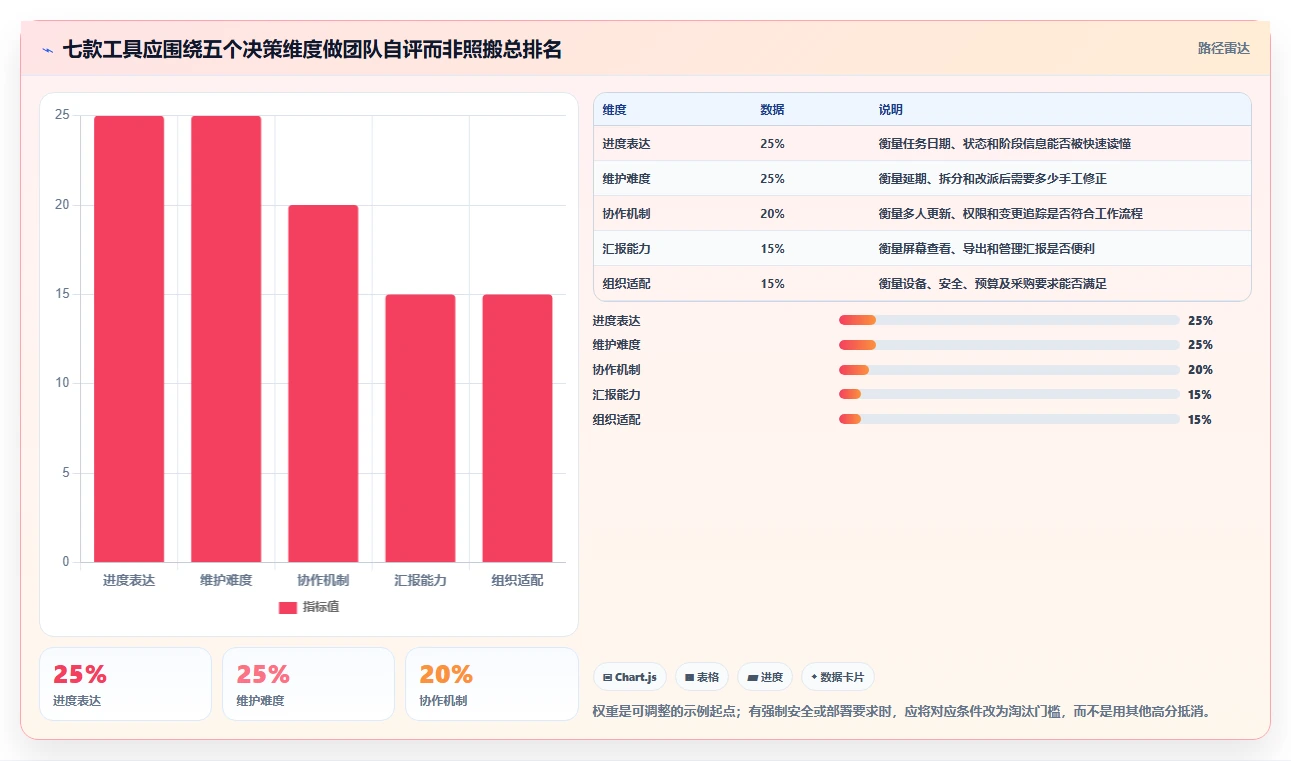Click the 说明 column header
Screen dimensions: 1291x761
[890, 110]
